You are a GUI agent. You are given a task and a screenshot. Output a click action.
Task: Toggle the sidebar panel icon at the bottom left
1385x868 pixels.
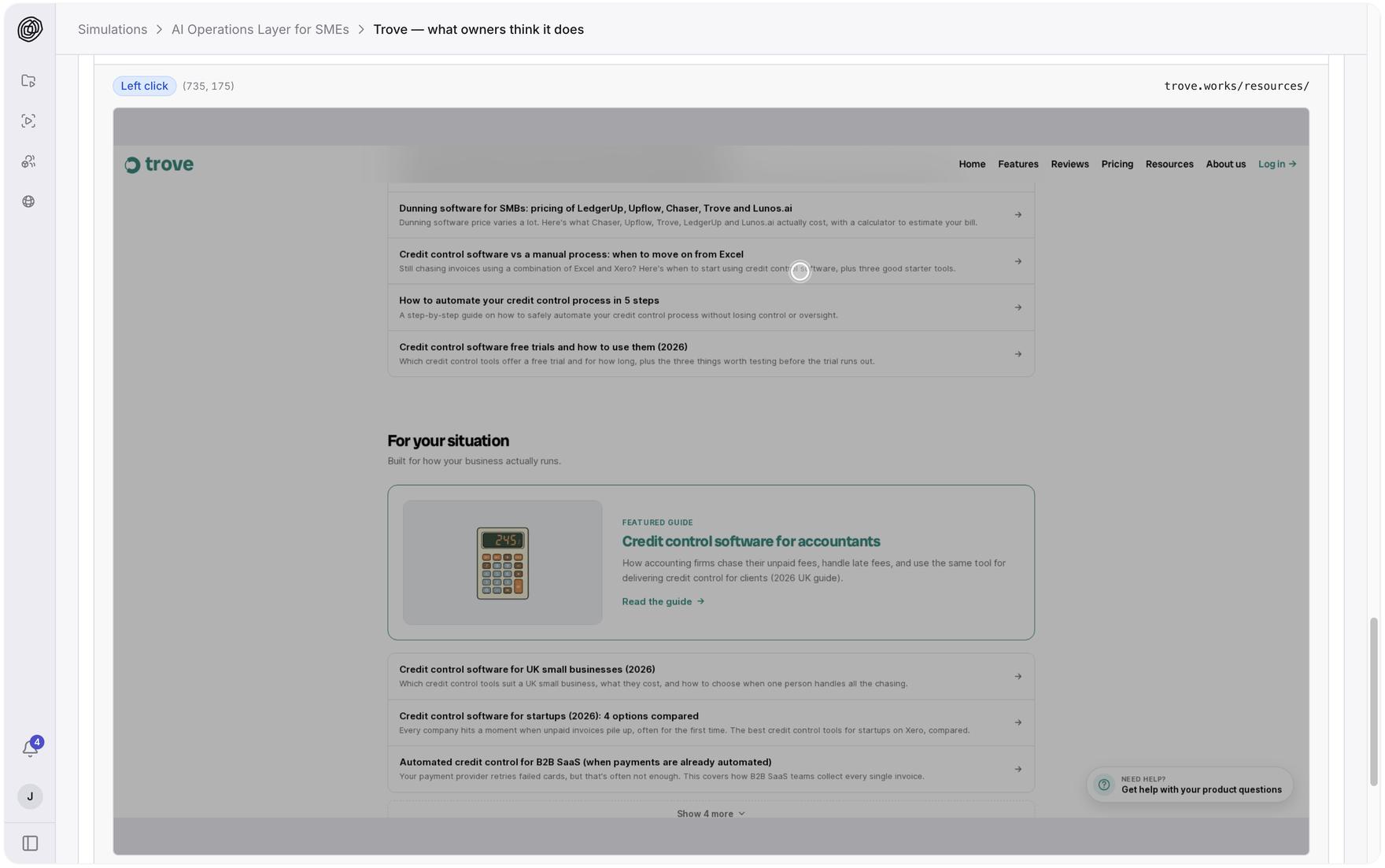coord(30,844)
